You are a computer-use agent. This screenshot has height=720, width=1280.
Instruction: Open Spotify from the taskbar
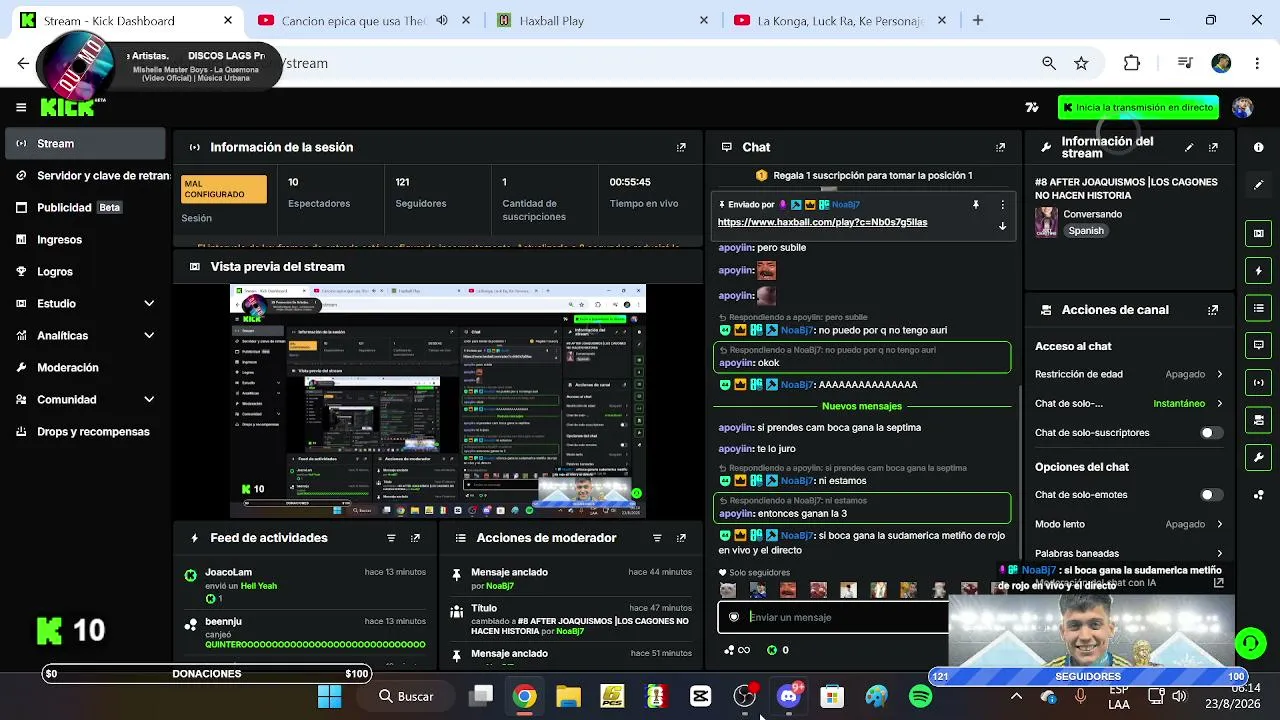[920, 696]
